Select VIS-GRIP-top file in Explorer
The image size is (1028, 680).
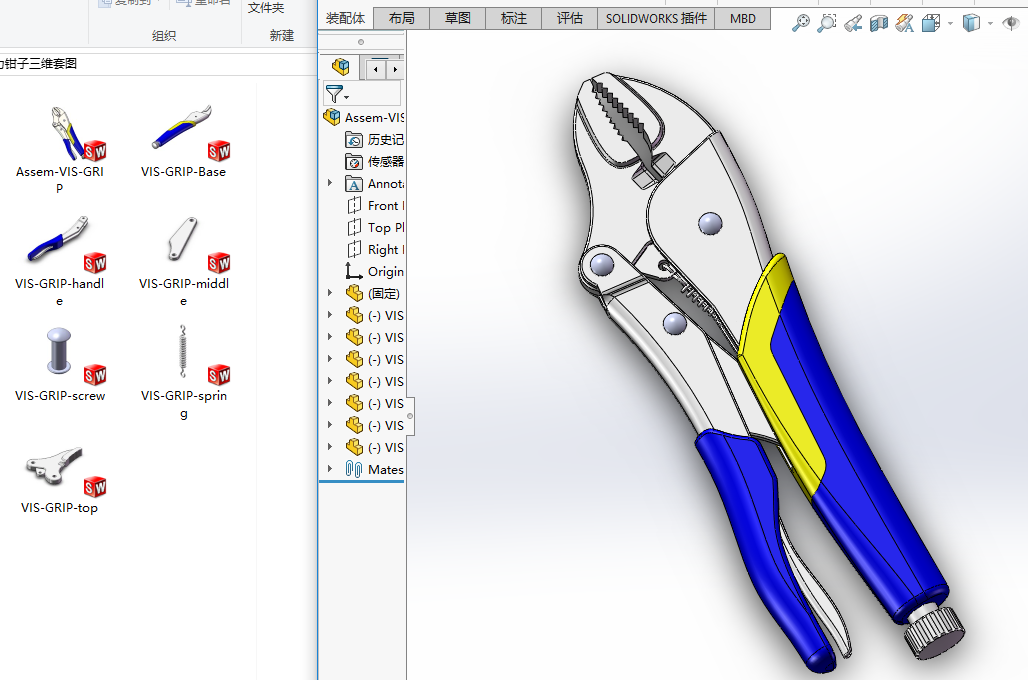pos(60,480)
